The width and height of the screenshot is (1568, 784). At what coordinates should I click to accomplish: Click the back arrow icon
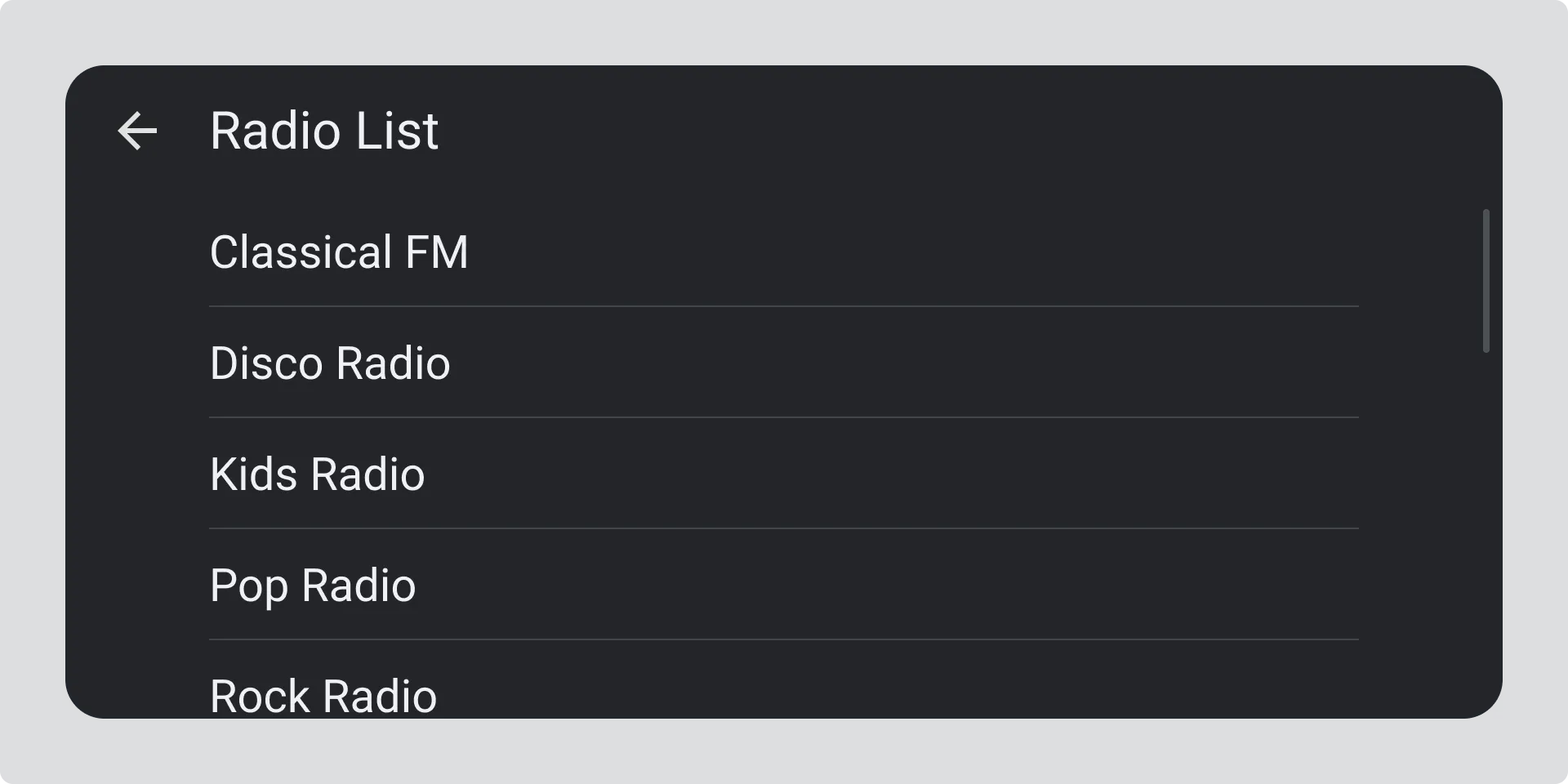pos(137,131)
